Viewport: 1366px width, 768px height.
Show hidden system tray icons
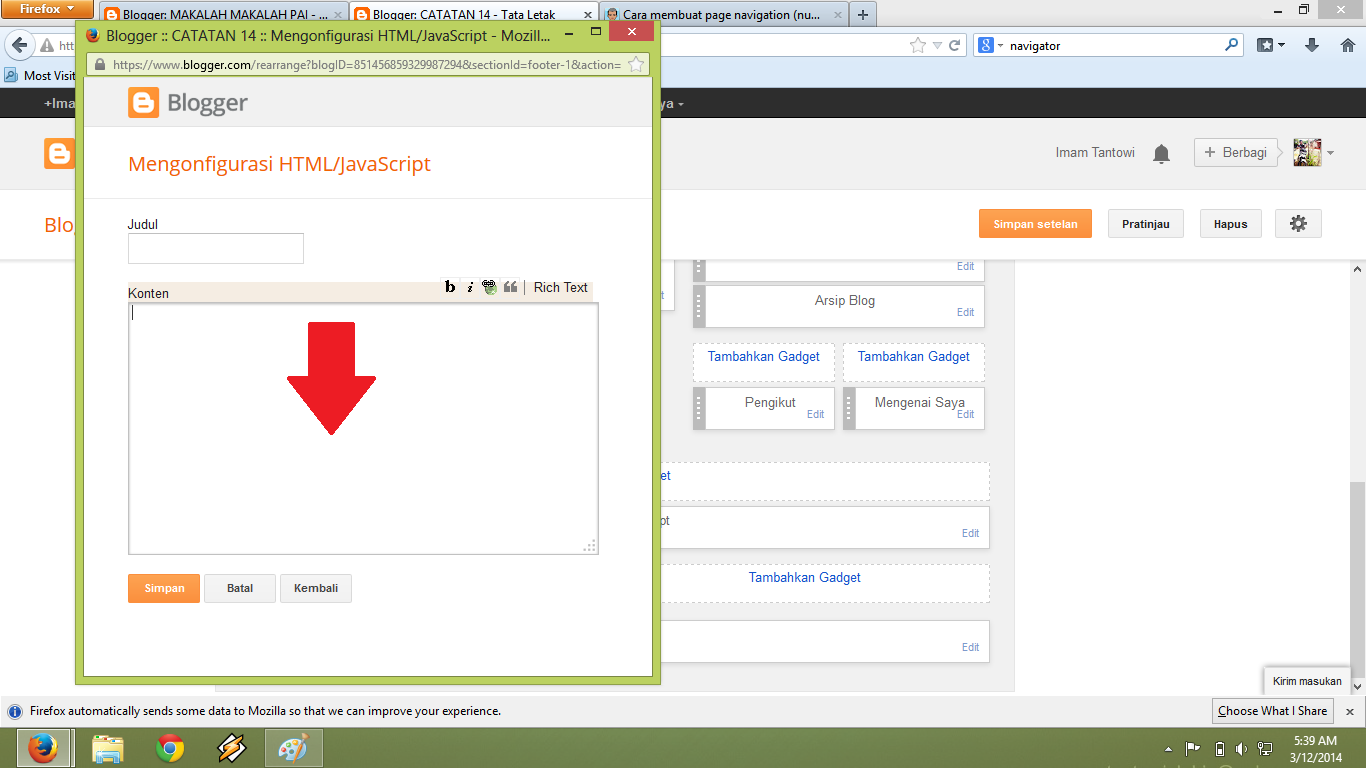pyautogui.click(x=1169, y=748)
